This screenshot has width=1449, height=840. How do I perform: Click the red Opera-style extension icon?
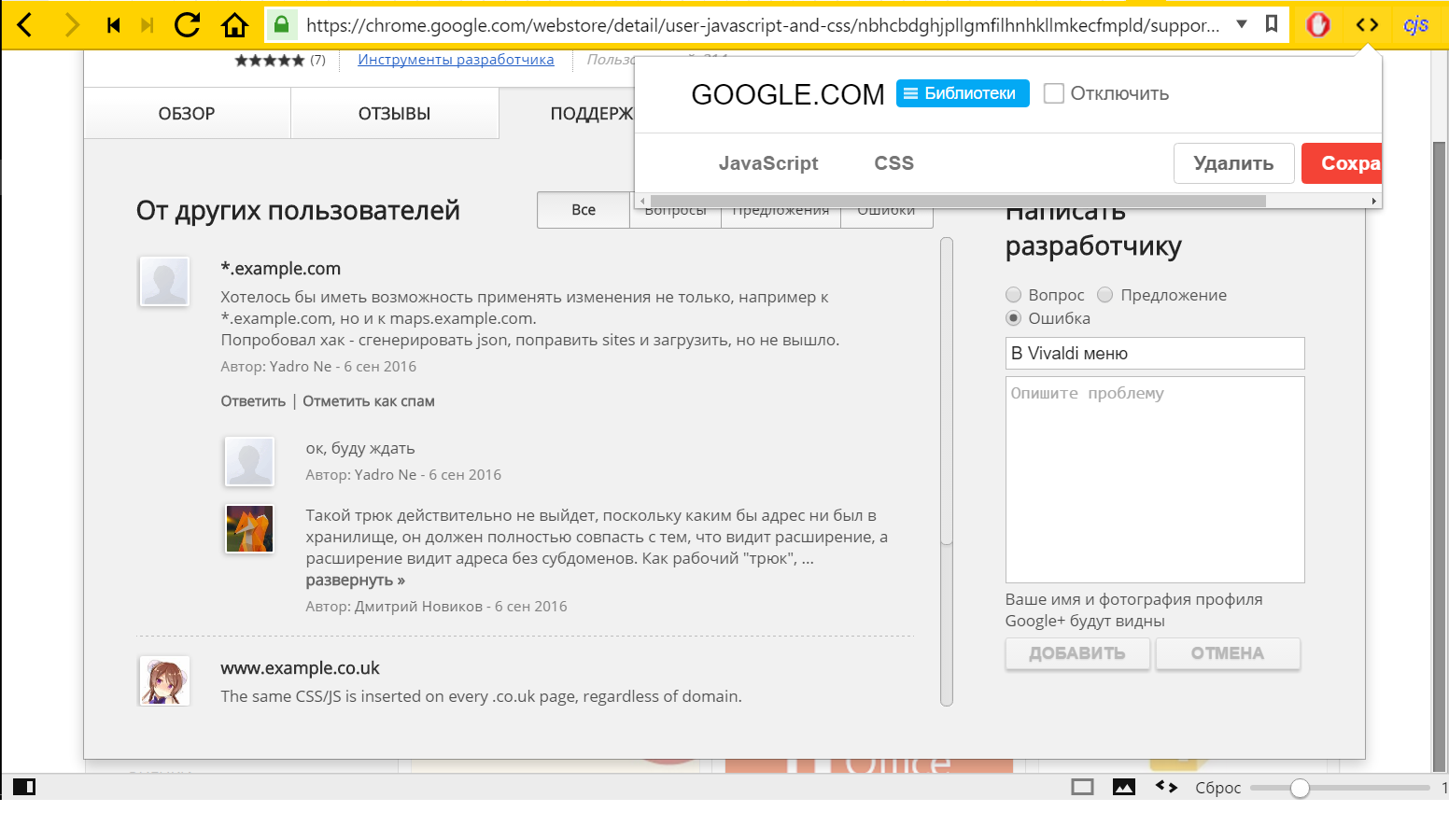(x=1317, y=25)
